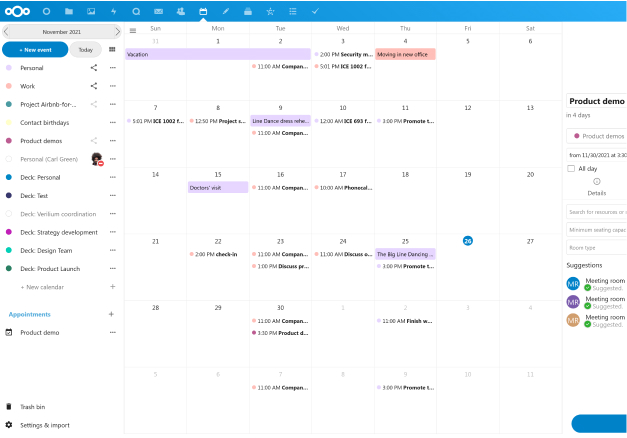The height and width of the screenshot is (438, 627).
Task: Add new calendar plus icon
Action: [113, 286]
